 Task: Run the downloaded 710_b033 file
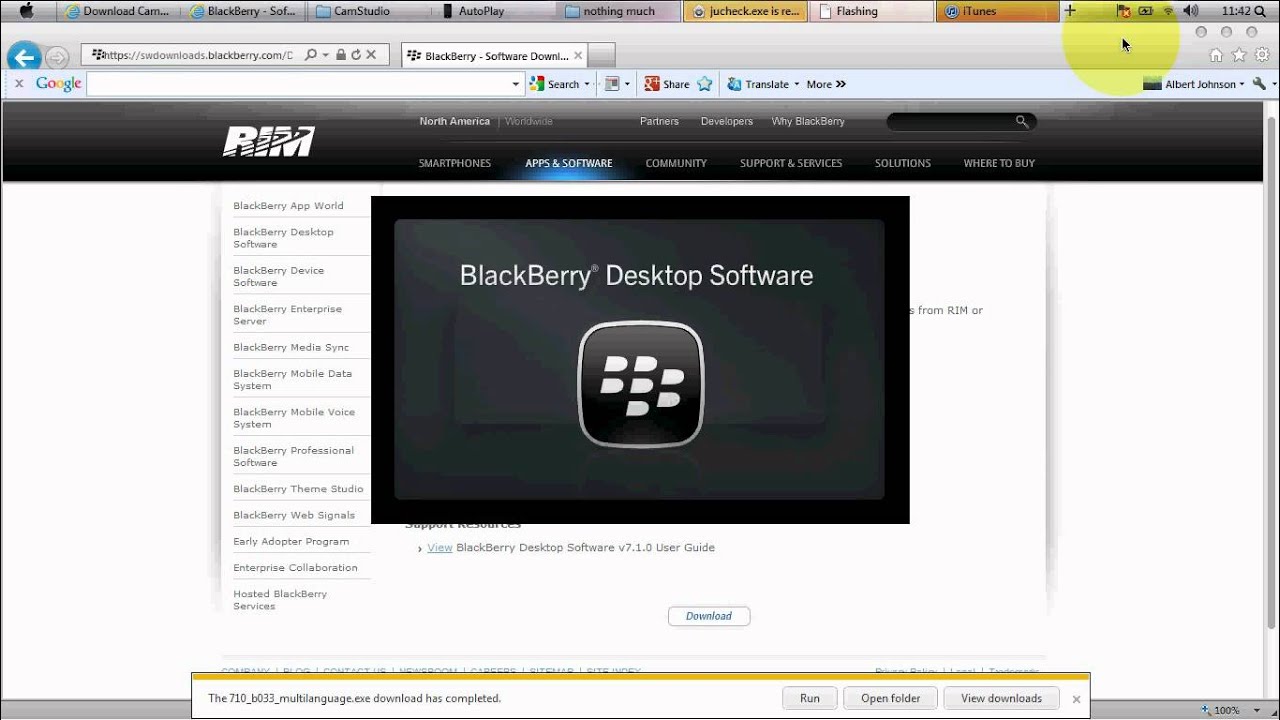[810, 698]
